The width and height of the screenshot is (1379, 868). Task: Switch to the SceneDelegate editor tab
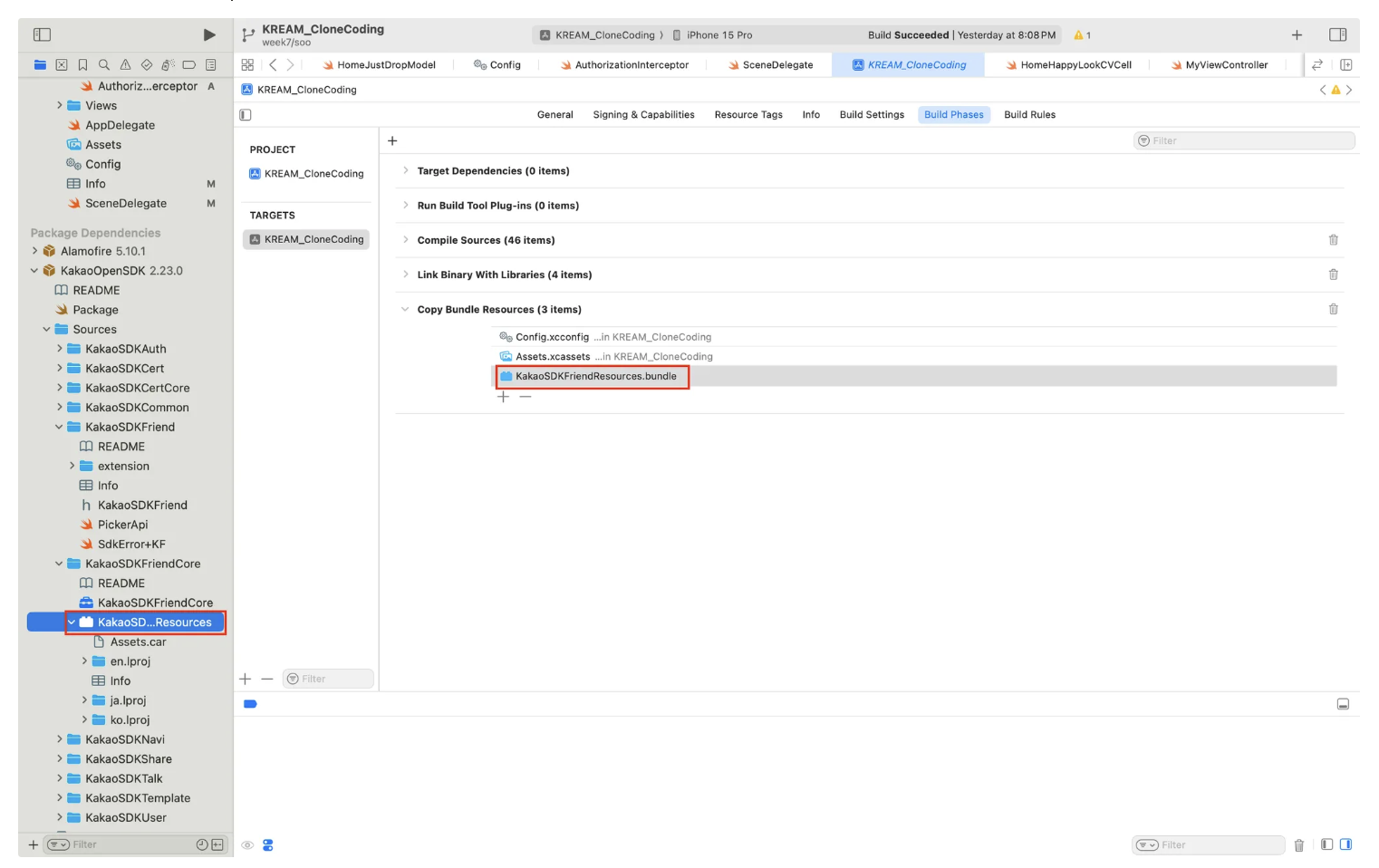tap(769, 65)
